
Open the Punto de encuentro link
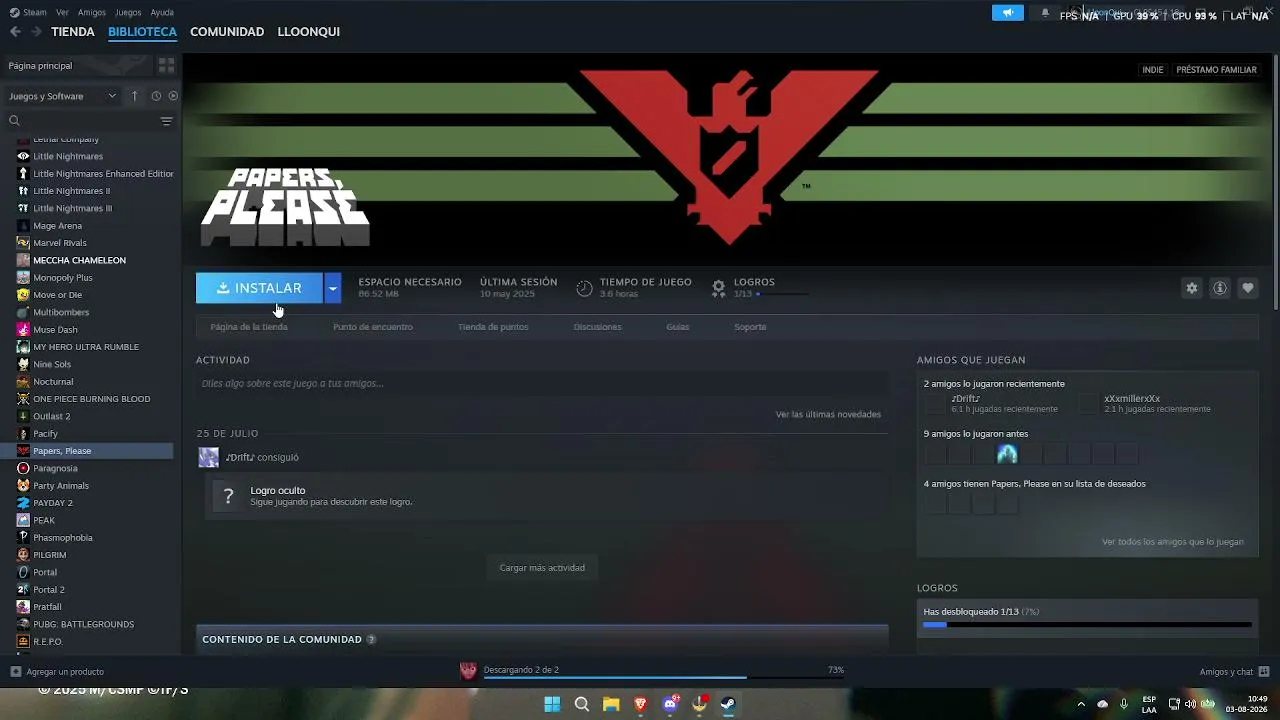pos(373,327)
